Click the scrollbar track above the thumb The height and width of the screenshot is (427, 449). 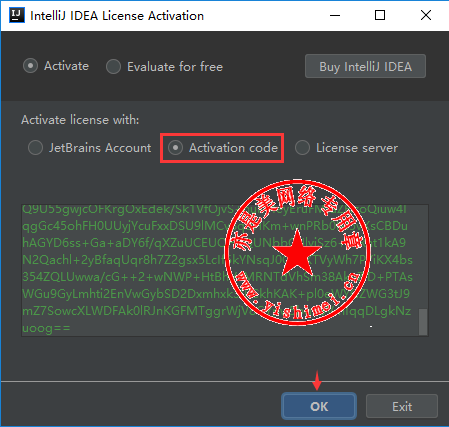pos(423,257)
